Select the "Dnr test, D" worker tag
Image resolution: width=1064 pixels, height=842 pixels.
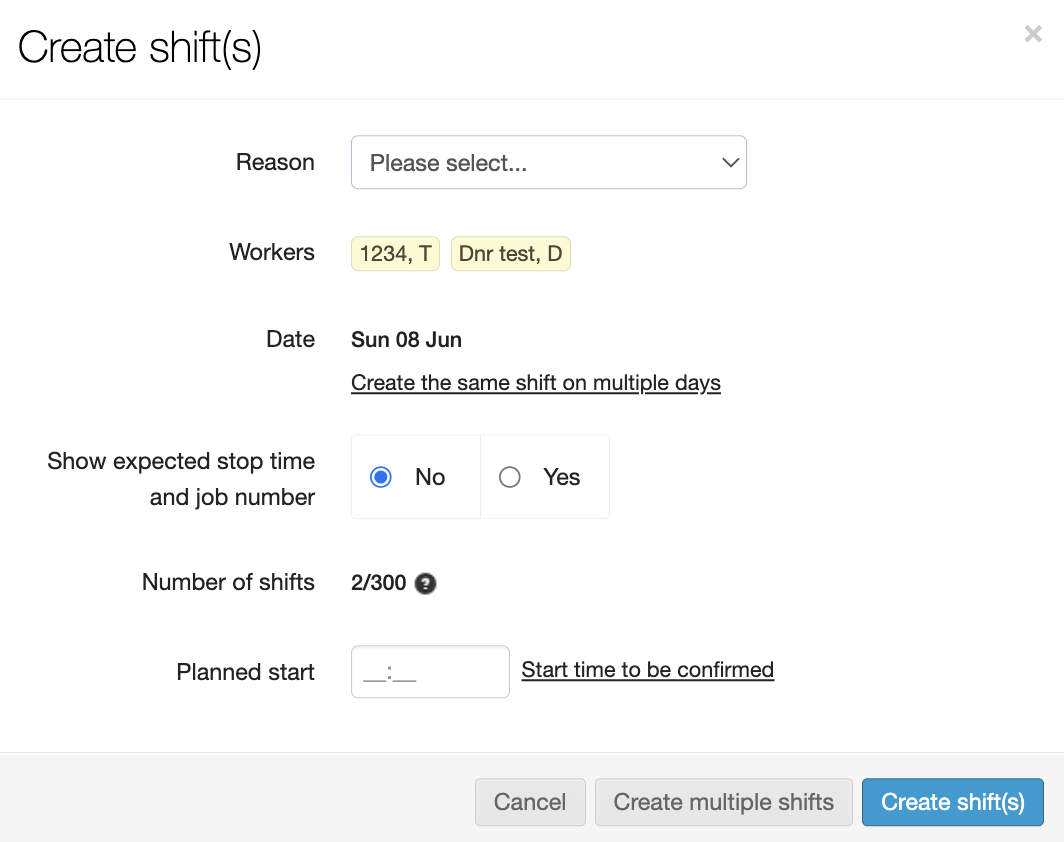(x=510, y=254)
